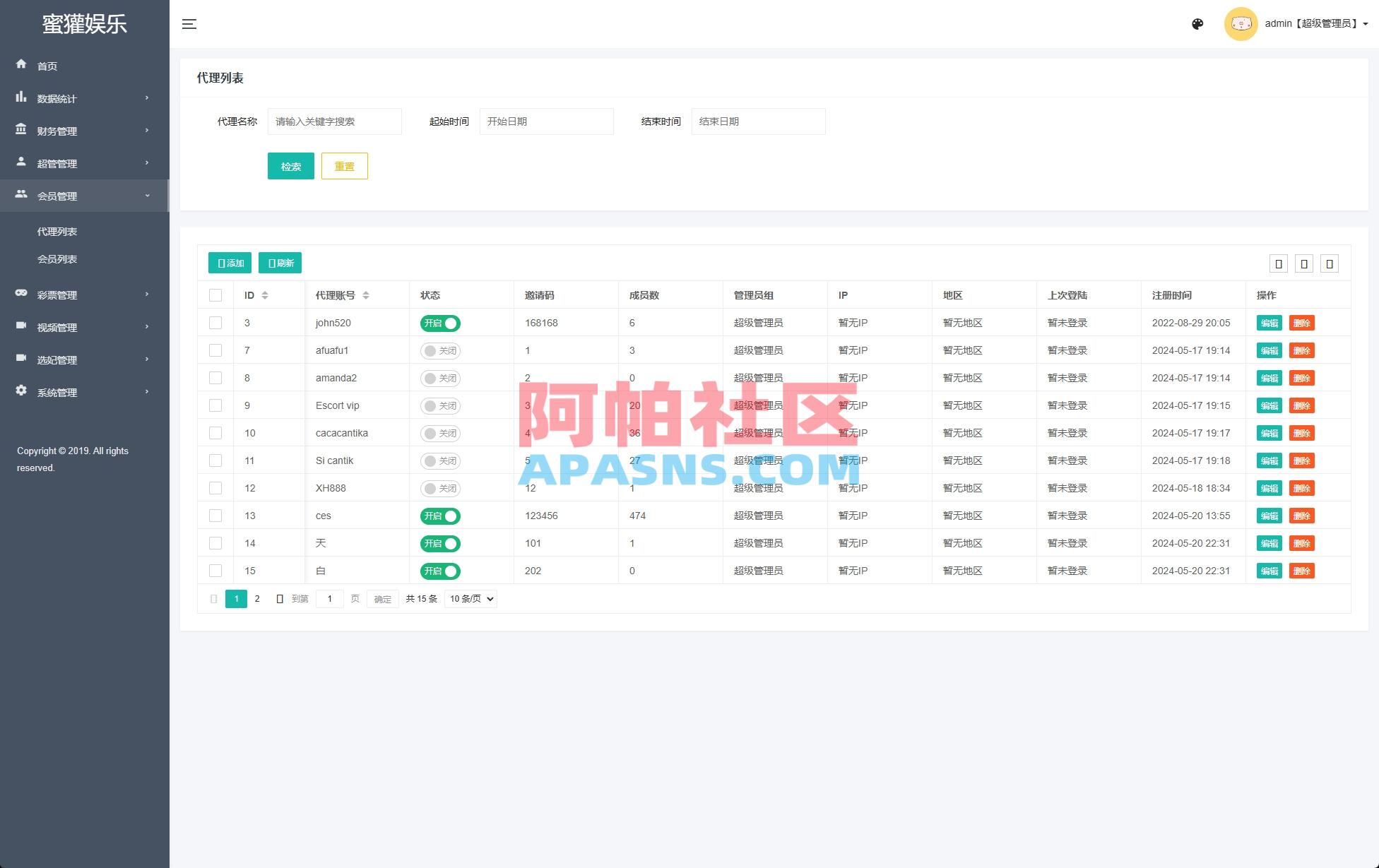Switch to 会员列表 member list page

58,258
